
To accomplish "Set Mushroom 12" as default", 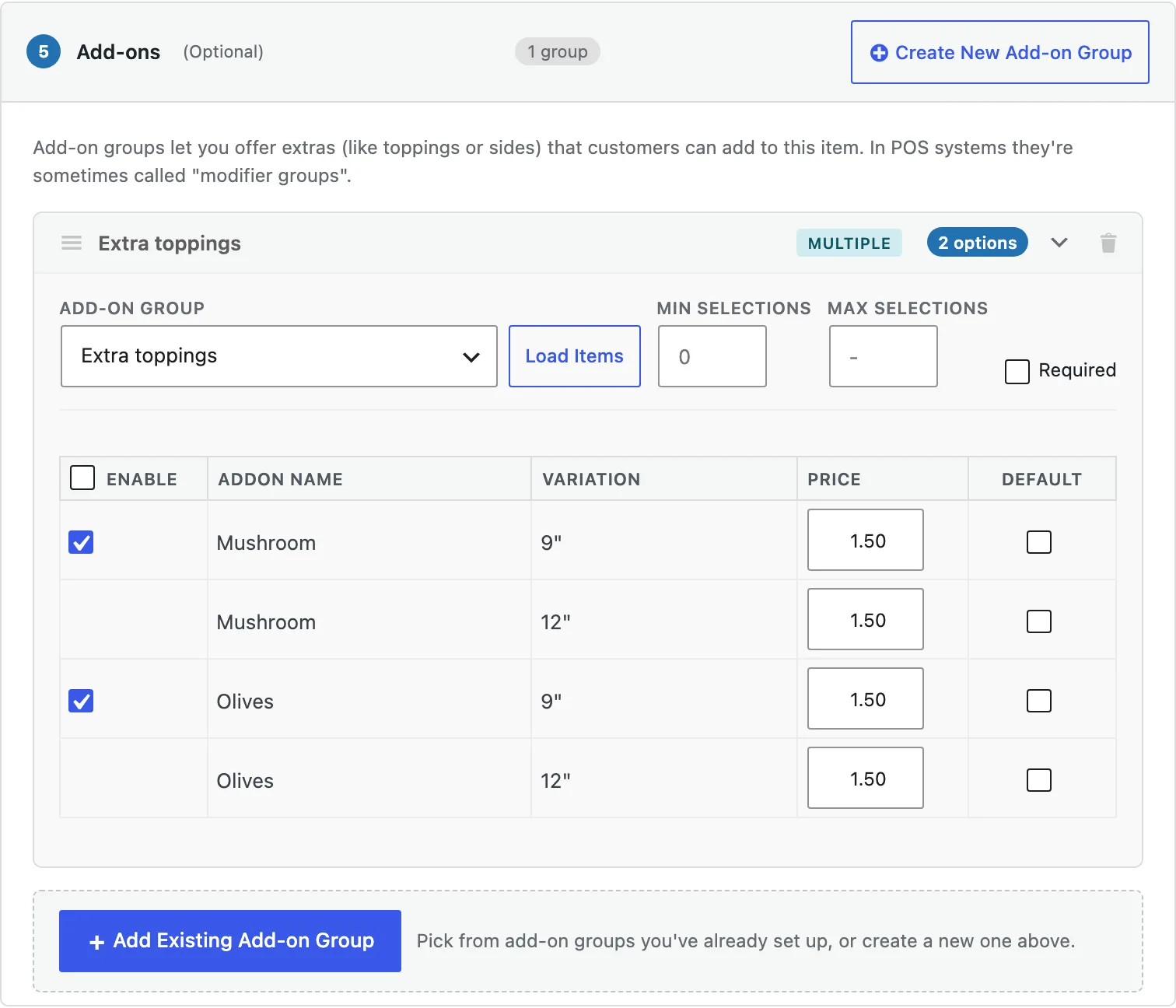I will coord(1039,621).
